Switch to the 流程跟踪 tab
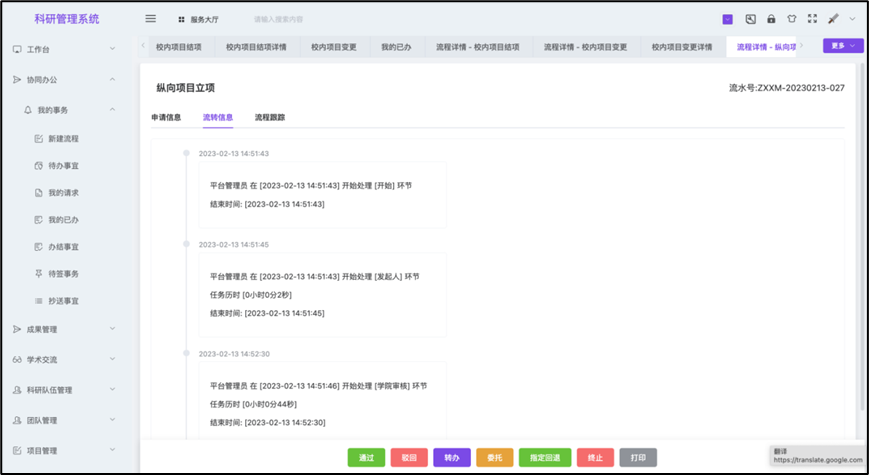This screenshot has height=475, width=869. click(x=270, y=117)
